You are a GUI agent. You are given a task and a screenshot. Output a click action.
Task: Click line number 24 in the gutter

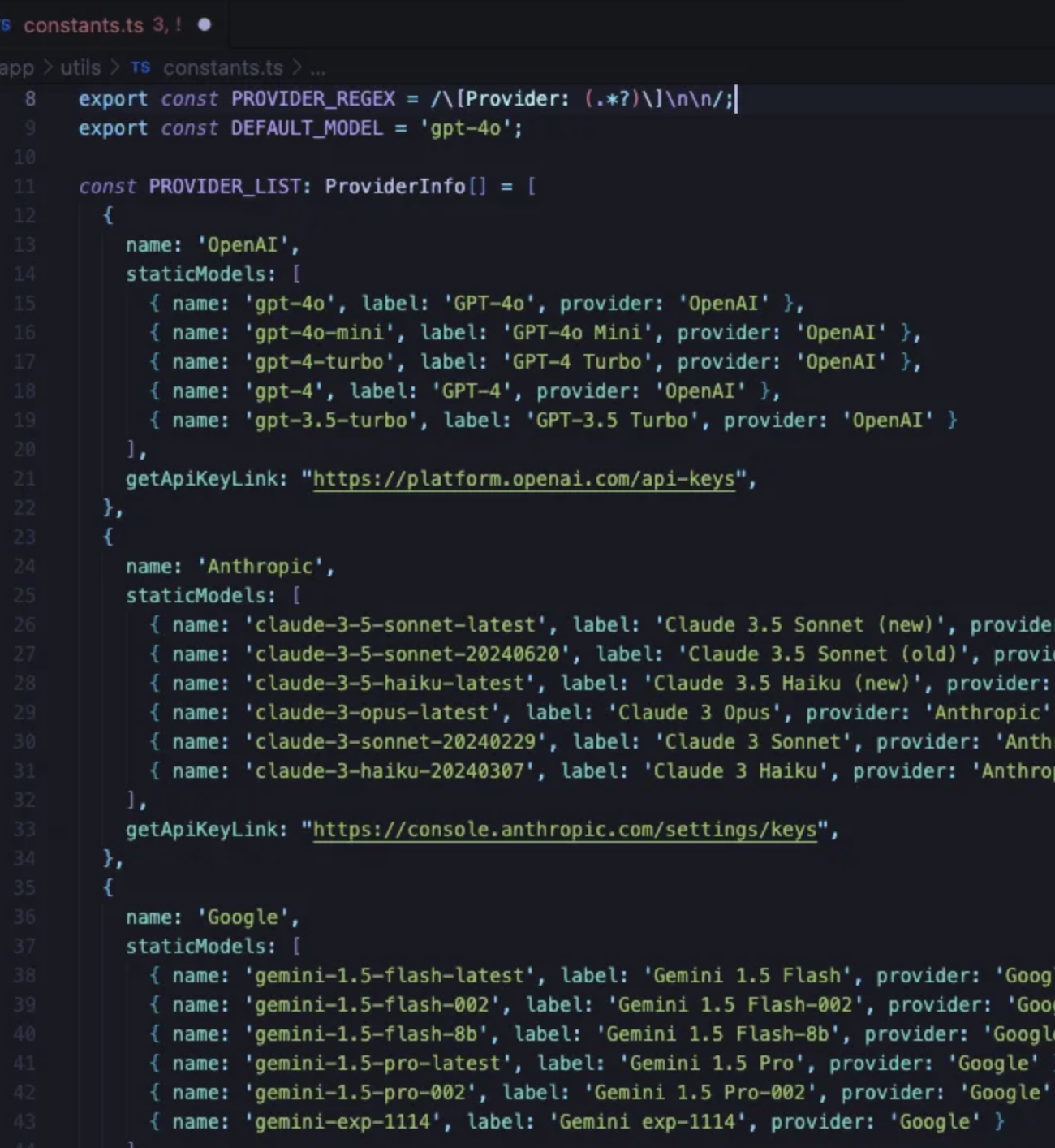coord(25,567)
